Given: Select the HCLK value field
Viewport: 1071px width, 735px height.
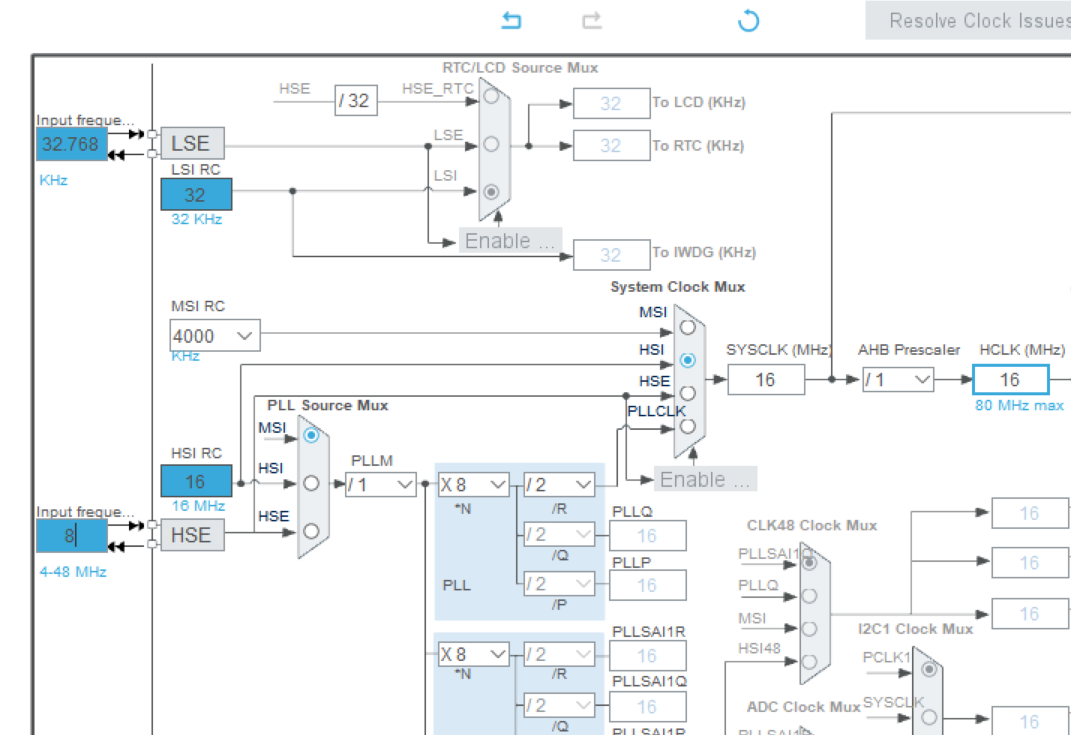Looking at the screenshot, I should pos(1011,379).
